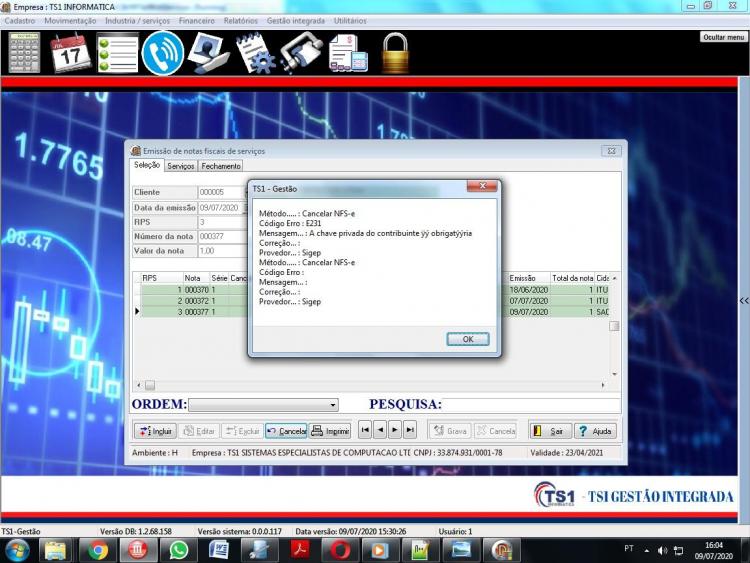Open the Financeiro menu

click(197, 21)
